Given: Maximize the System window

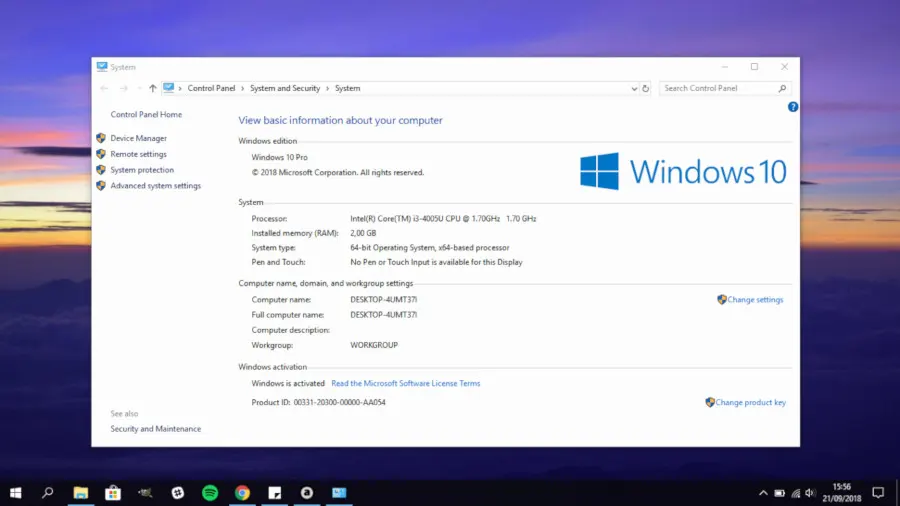Looking at the screenshot, I should click(x=754, y=67).
